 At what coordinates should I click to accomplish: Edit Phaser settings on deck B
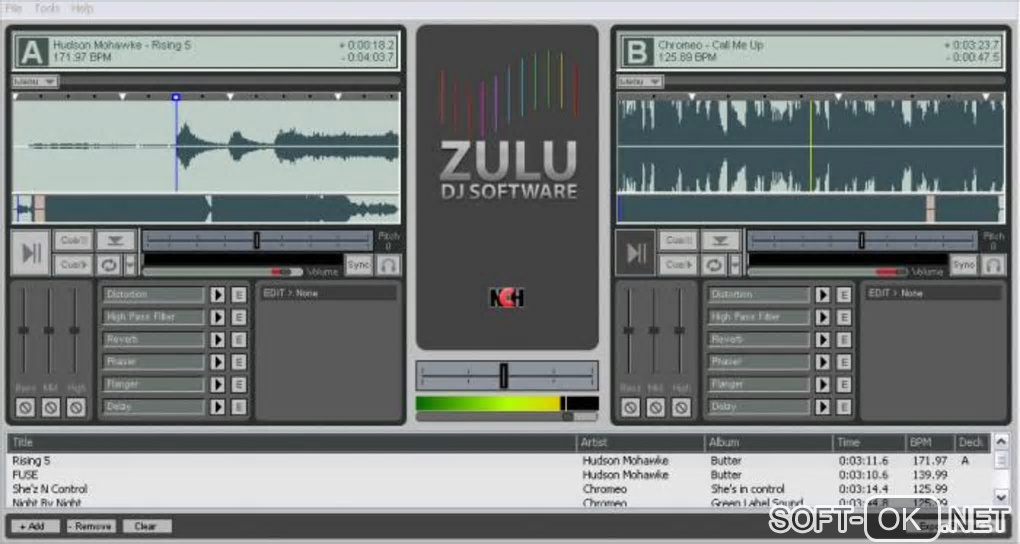[844, 362]
